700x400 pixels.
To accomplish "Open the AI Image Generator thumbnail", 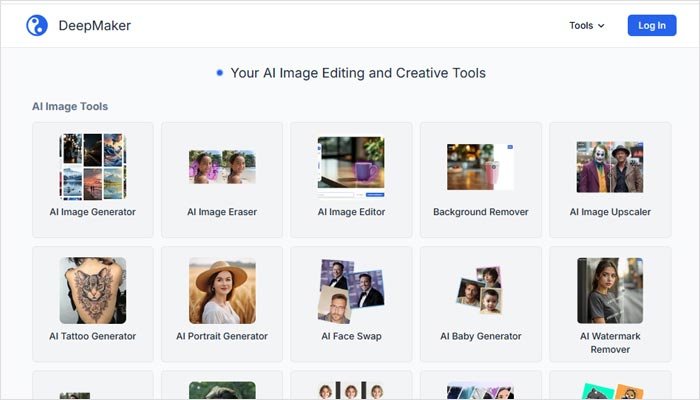I will (93, 167).
